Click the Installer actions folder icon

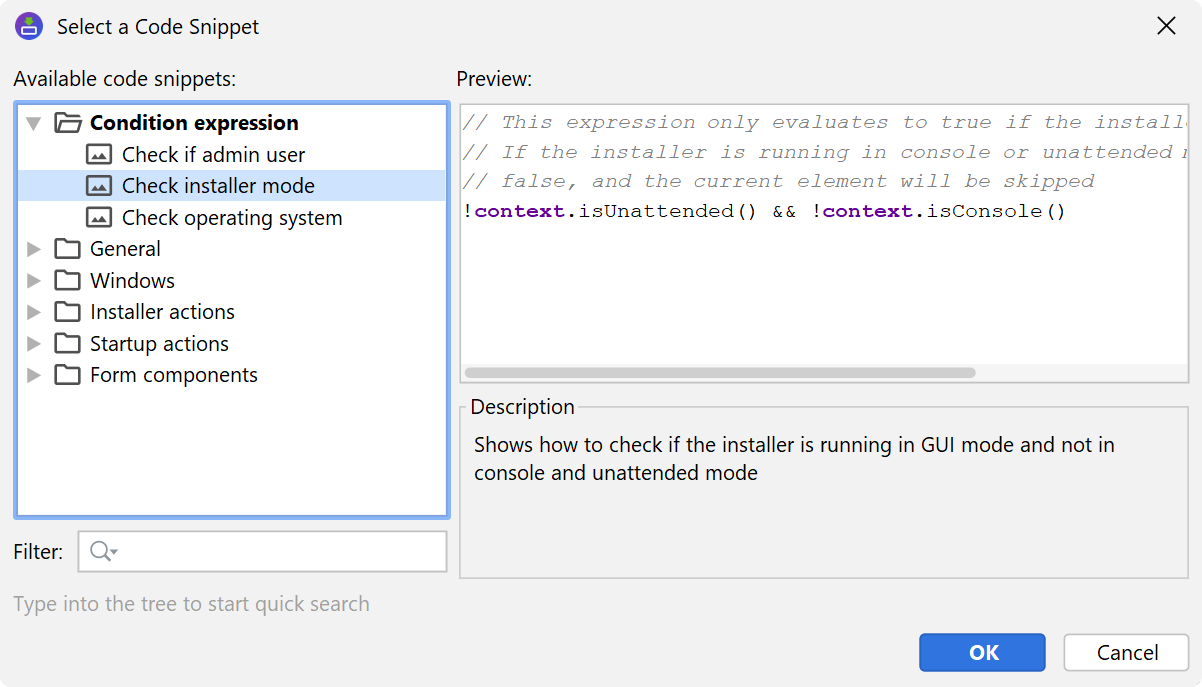tap(67, 312)
